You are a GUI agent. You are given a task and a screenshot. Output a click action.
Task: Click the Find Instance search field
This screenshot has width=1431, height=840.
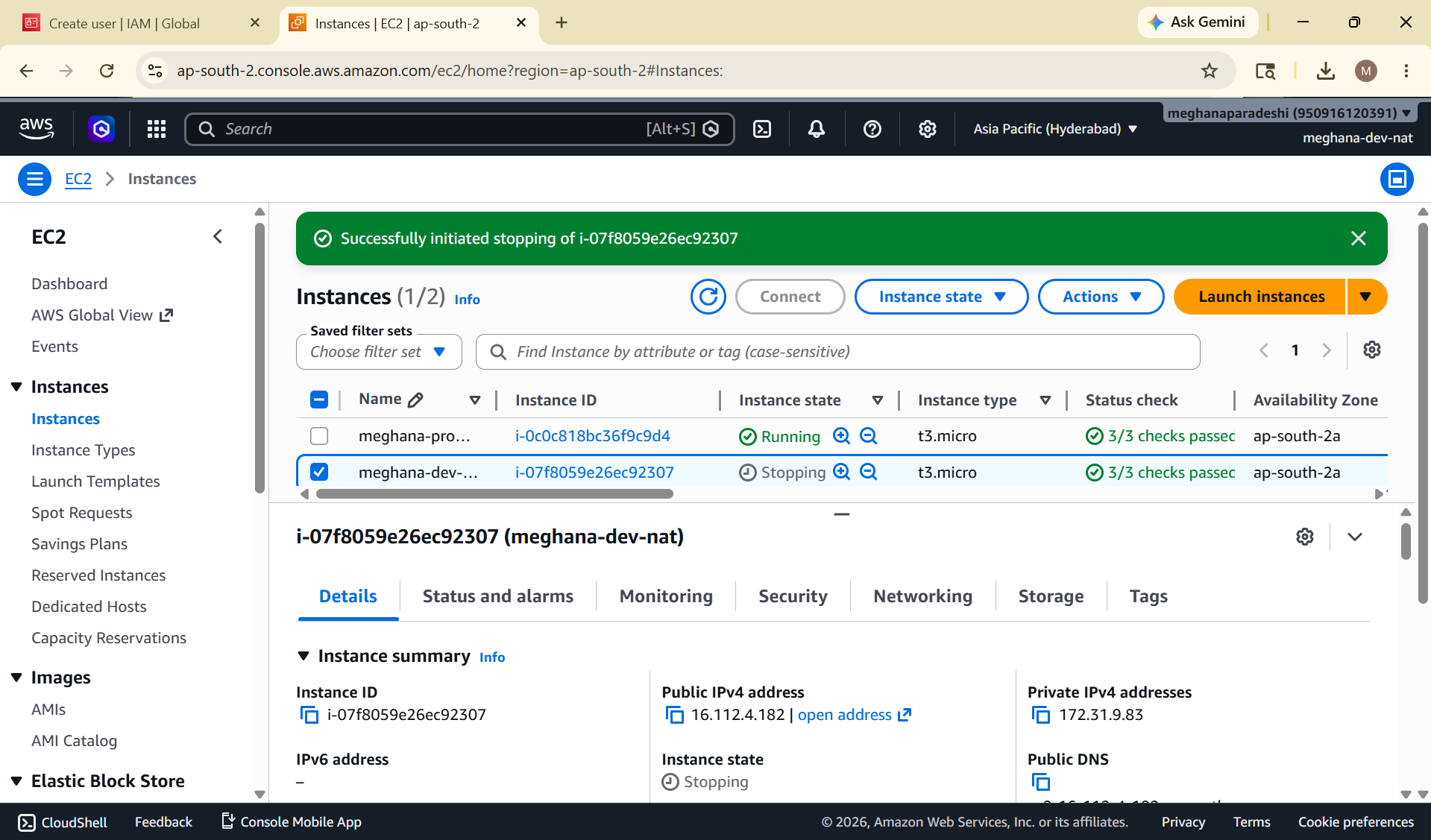tap(837, 352)
